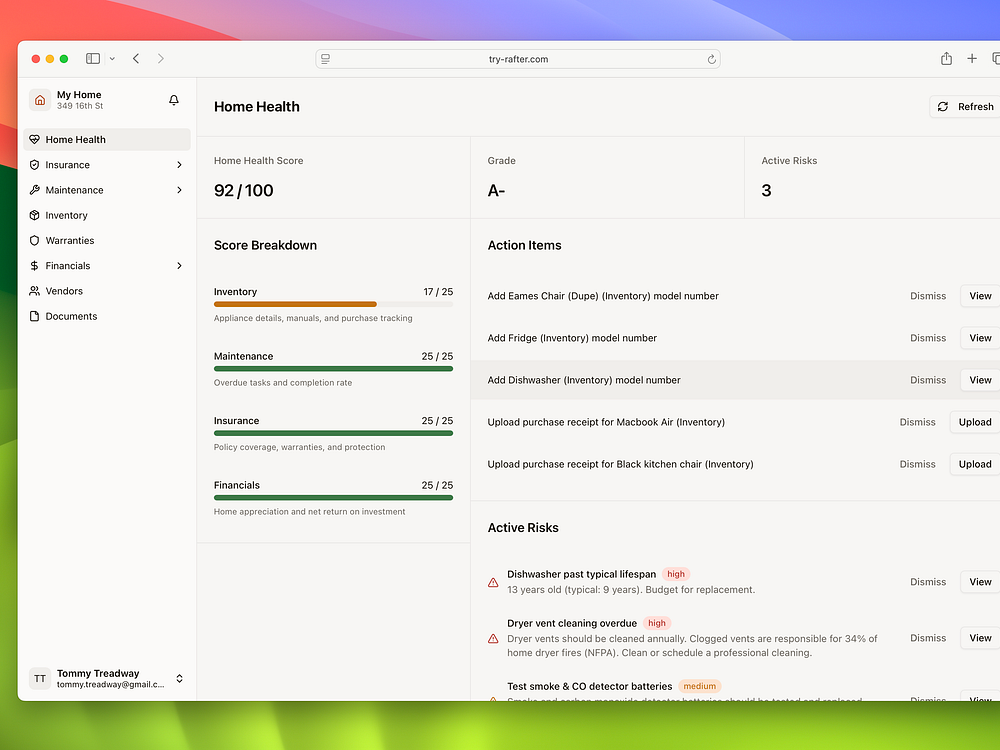Open Safari sidebar dropdown arrow
Screen dimensions: 1000x750
pos(112,59)
